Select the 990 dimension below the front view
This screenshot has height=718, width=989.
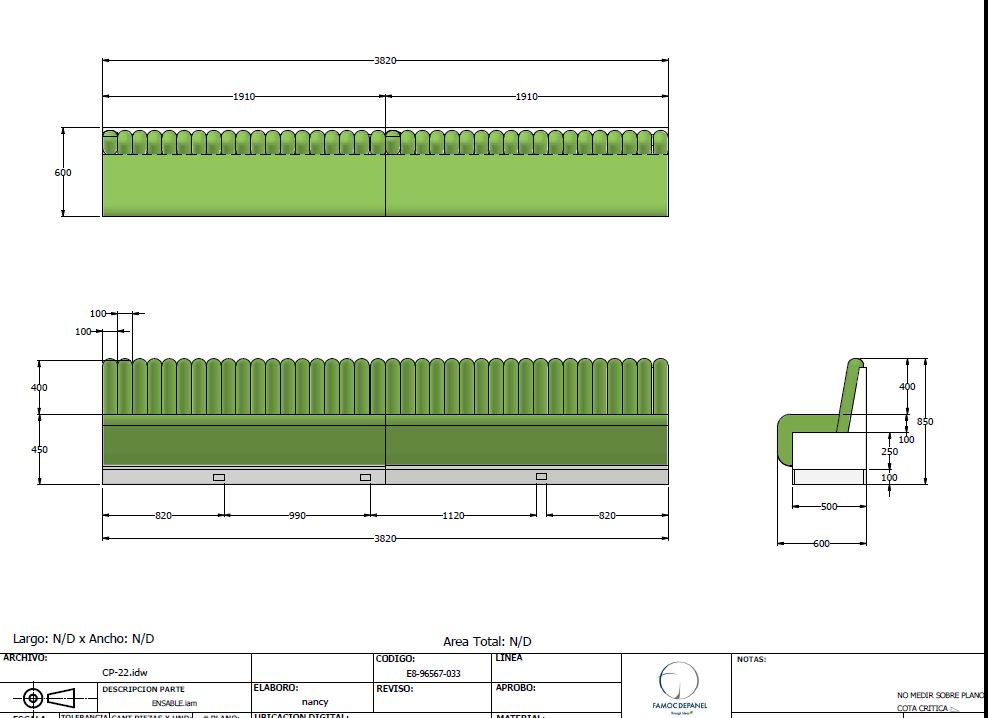pyautogui.click(x=297, y=516)
